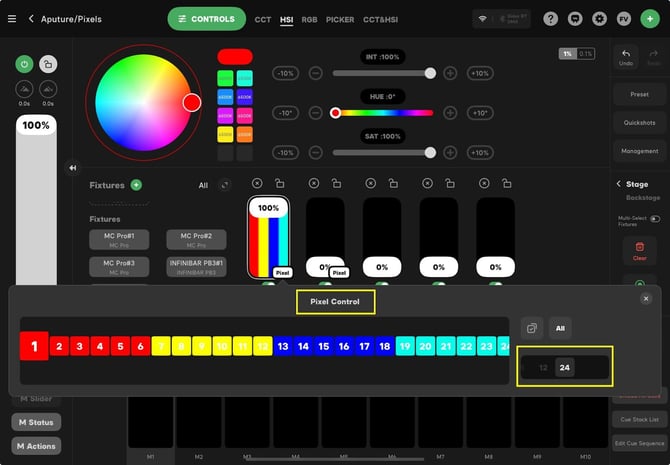670x465 pixels.
Task: Open the PICKER tab
Action: tap(340, 20)
